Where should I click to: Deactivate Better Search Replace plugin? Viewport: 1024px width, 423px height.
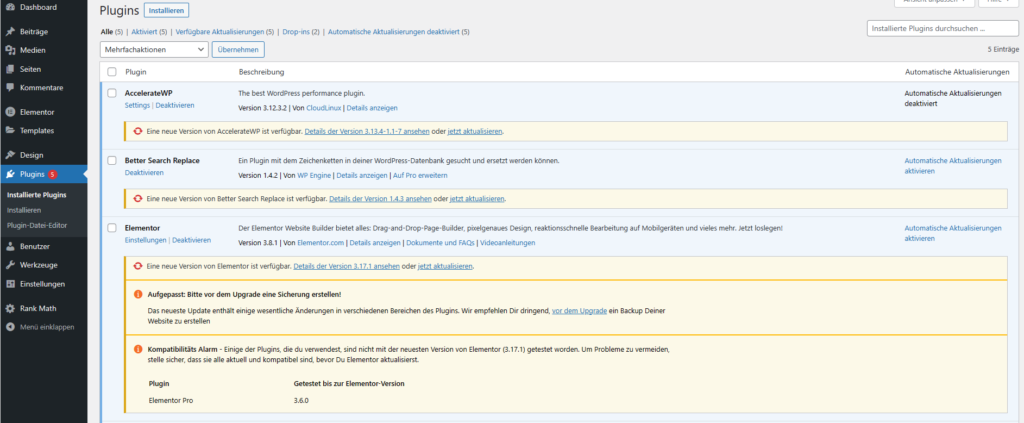[x=144, y=172]
